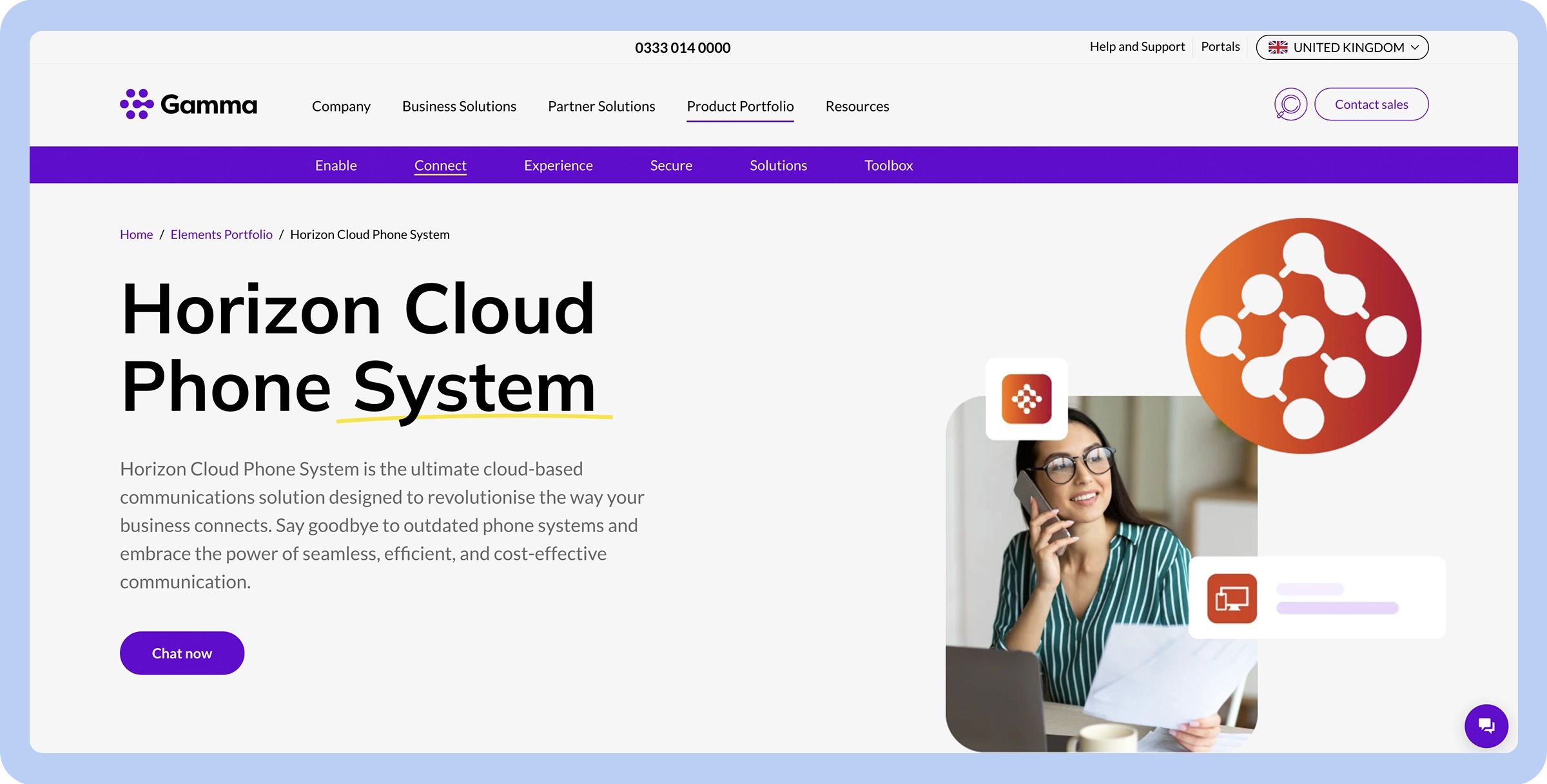Click the circular Horizon network graphic
Image resolution: width=1547 pixels, height=784 pixels.
(x=1303, y=334)
